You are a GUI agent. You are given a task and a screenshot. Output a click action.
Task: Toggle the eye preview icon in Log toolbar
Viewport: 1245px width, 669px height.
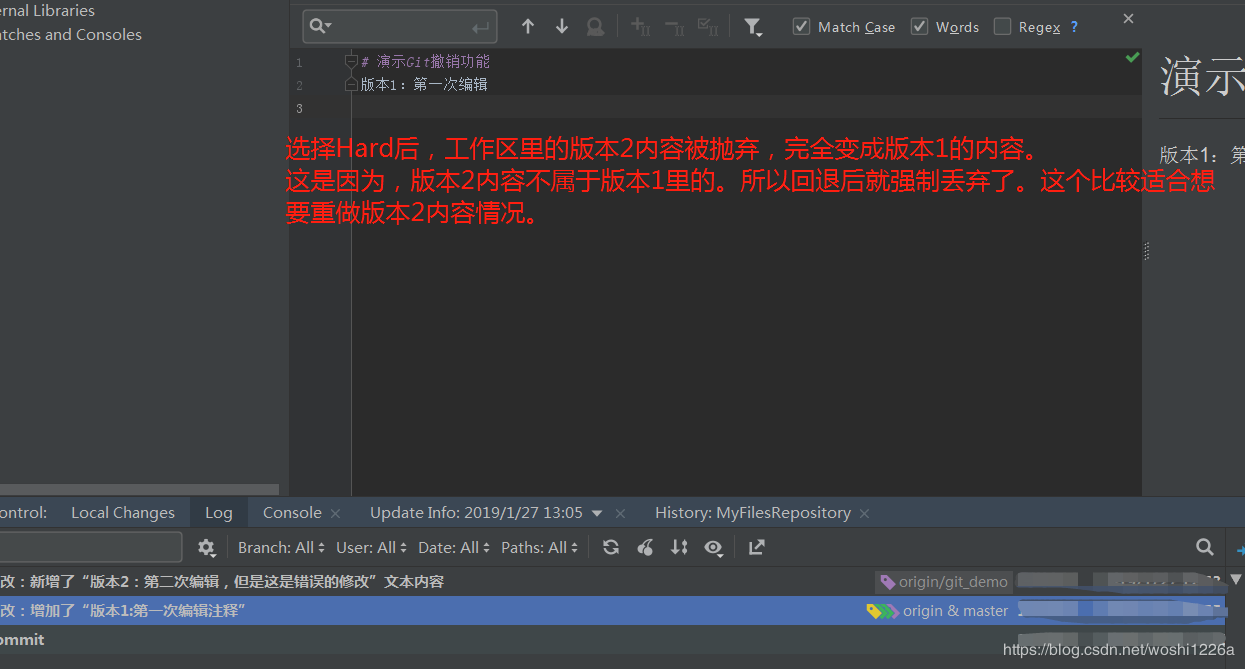[x=713, y=547]
